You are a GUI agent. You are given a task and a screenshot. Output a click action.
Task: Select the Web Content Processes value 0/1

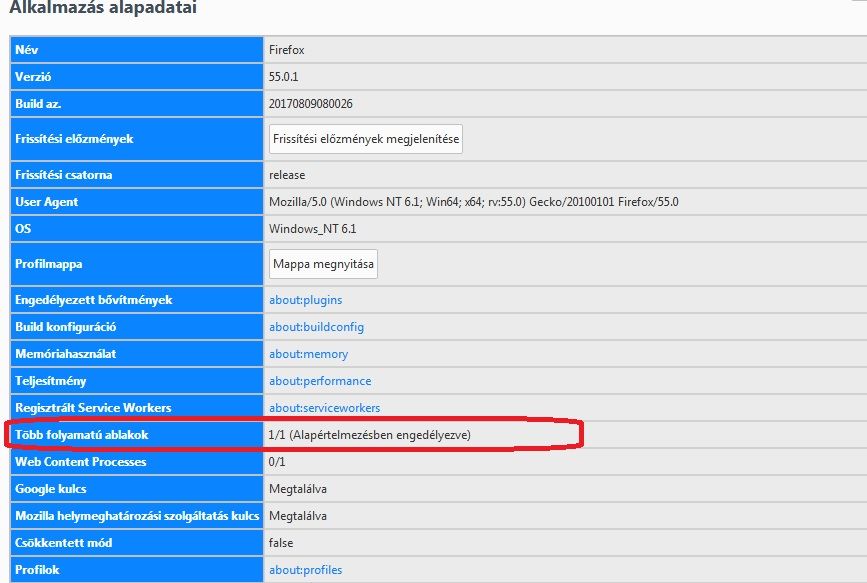coord(277,462)
